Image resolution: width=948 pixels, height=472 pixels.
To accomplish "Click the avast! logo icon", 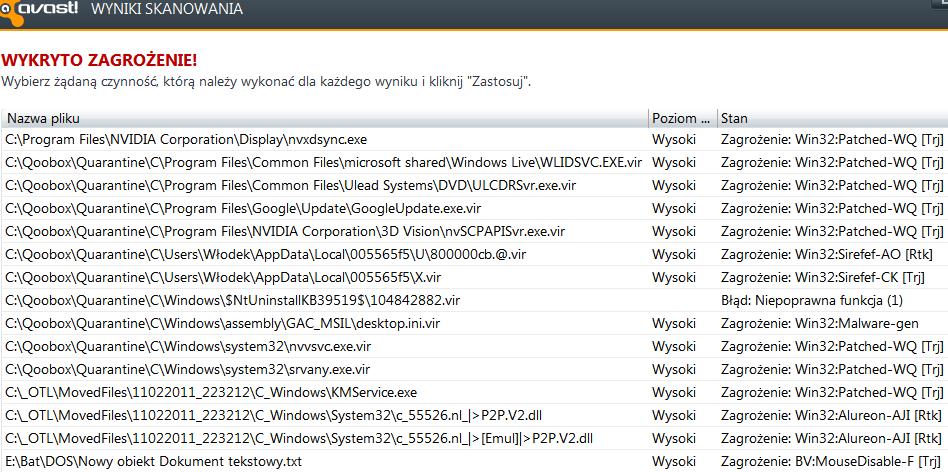I will (39, 12).
